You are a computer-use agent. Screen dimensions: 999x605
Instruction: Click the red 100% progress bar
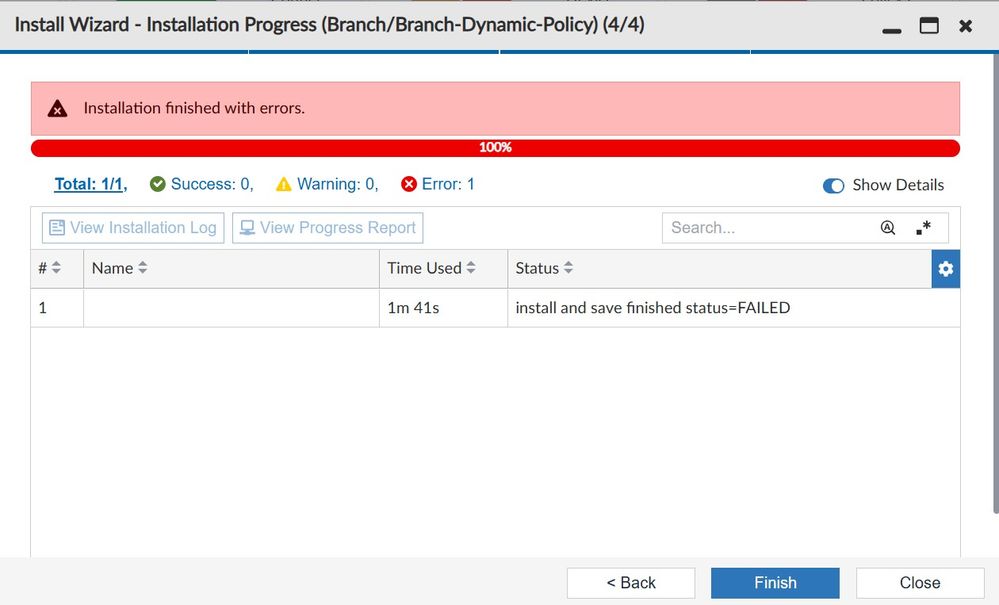pyautogui.click(x=495, y=148)
